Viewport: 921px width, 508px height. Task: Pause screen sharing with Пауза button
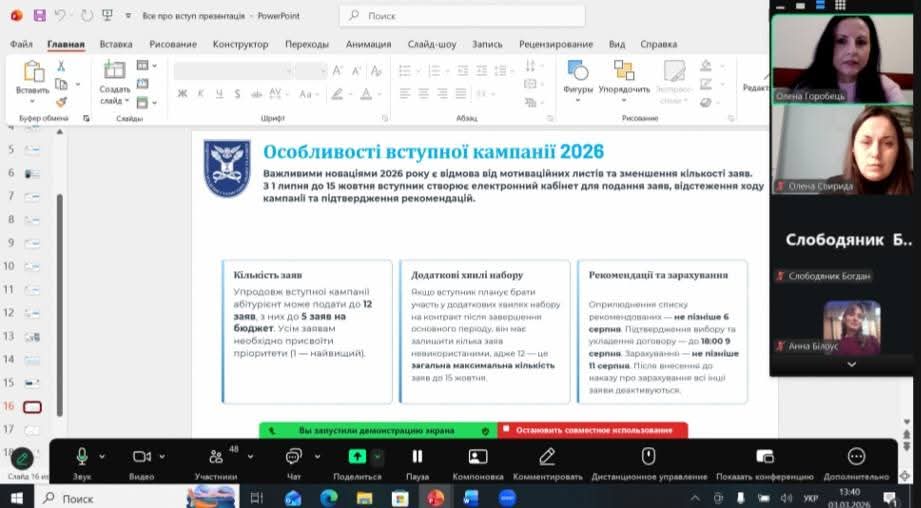(417, 457)
